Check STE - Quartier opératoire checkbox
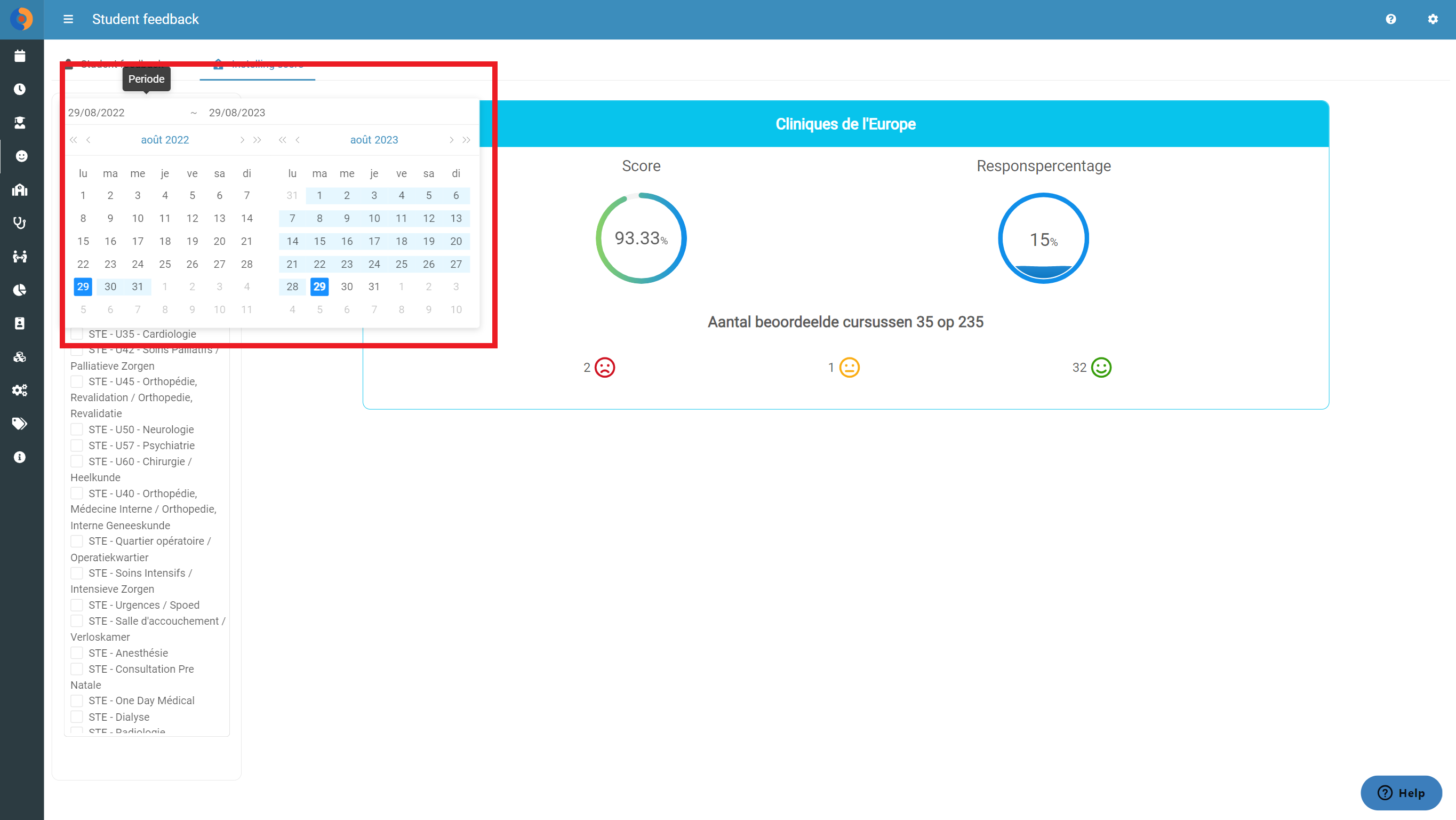The height and width of the screenshot is (820, 1456). (77, 541)
